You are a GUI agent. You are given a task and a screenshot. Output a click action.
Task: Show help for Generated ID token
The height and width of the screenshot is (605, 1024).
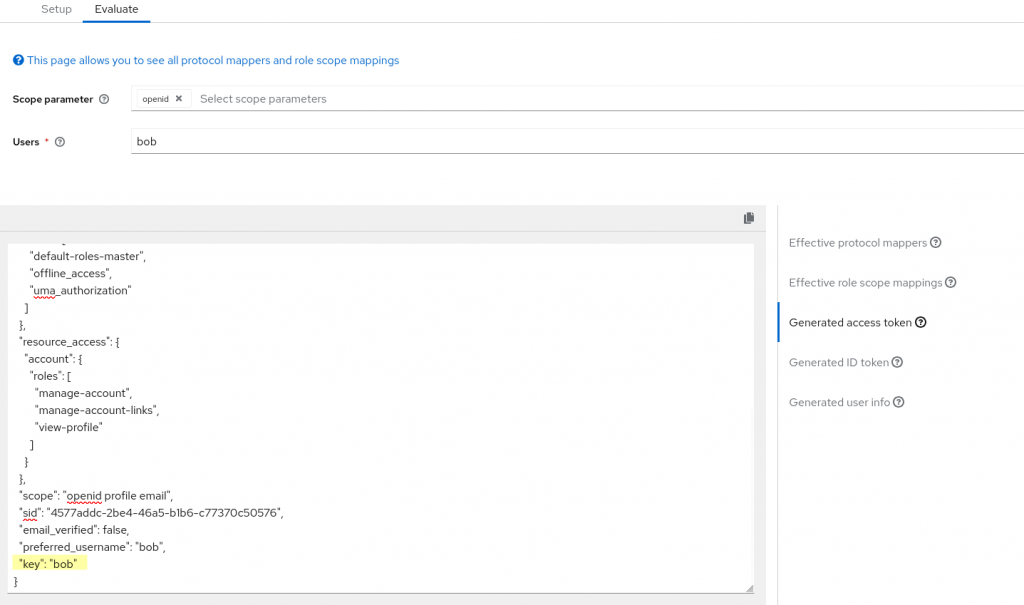click(897, 362)
